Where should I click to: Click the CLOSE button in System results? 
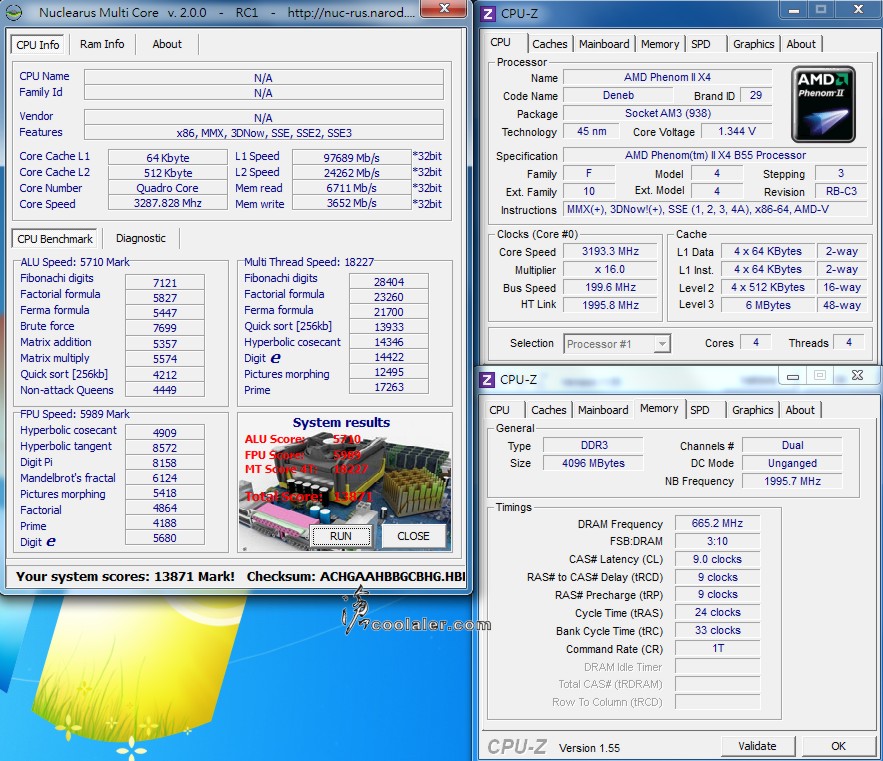click(x=413, y=536)
